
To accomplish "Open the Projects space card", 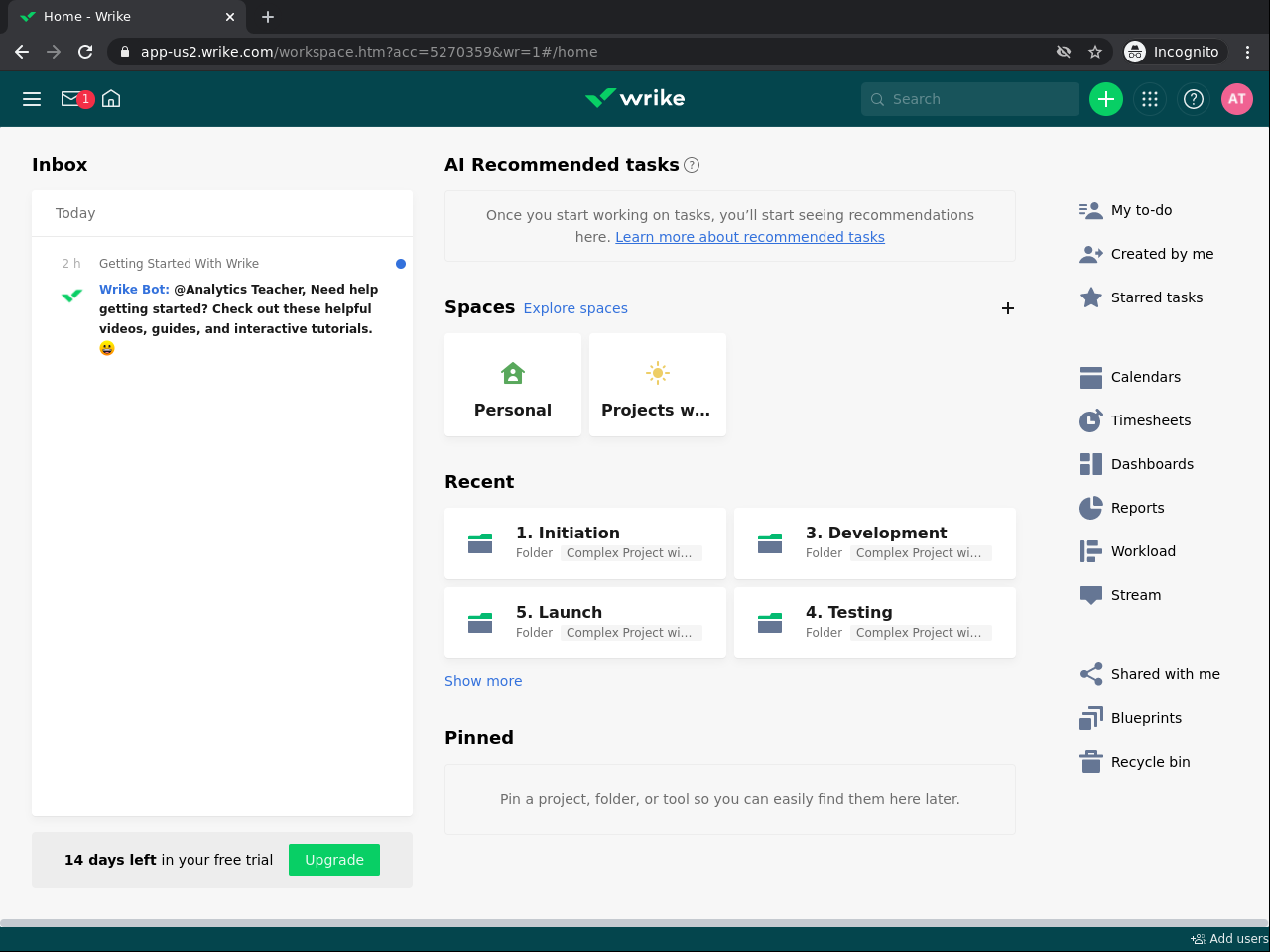I will [658, 385].
